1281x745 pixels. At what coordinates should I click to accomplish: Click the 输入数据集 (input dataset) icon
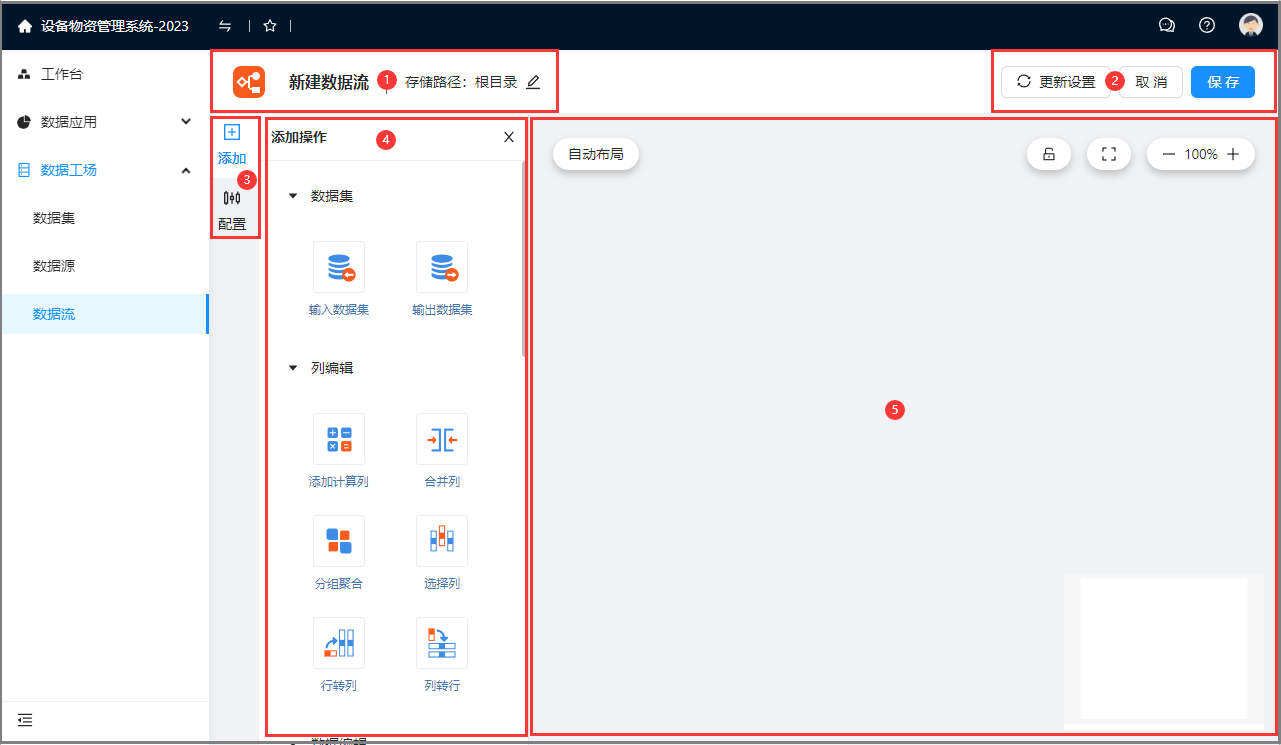click(339, 267)
